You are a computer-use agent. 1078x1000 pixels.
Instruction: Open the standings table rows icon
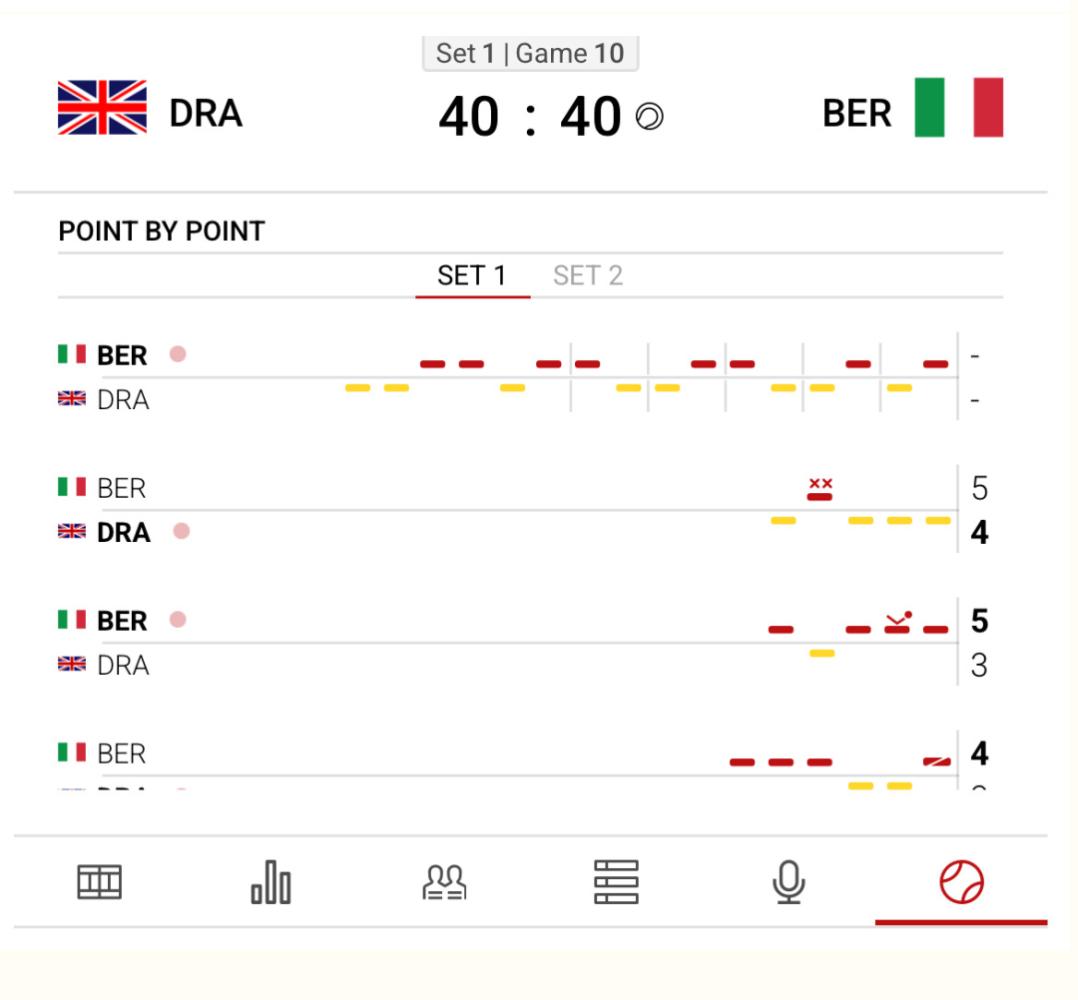click(x=616, y=882)
